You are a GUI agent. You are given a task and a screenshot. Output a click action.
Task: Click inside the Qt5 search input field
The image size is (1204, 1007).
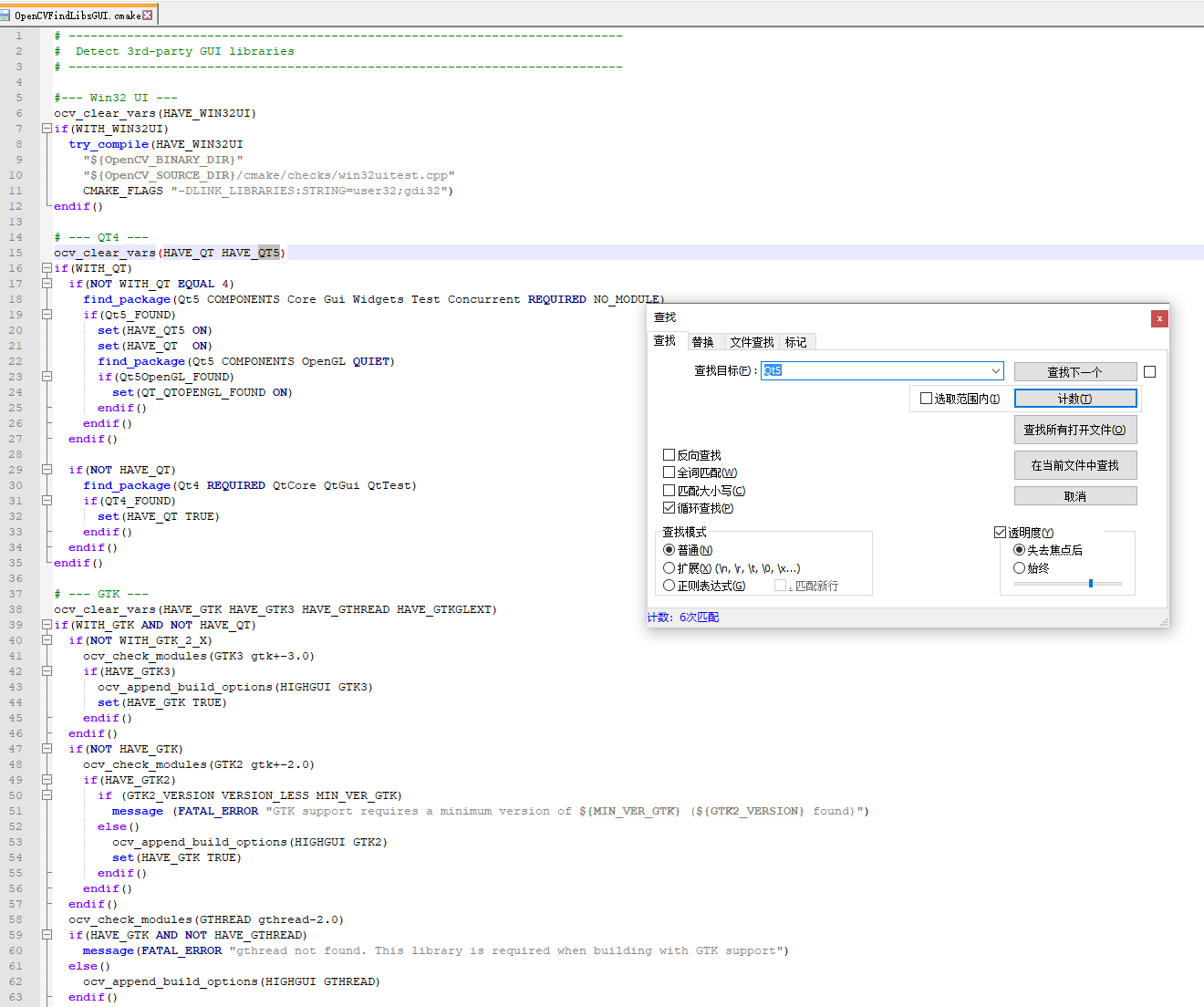pos(876,370)
